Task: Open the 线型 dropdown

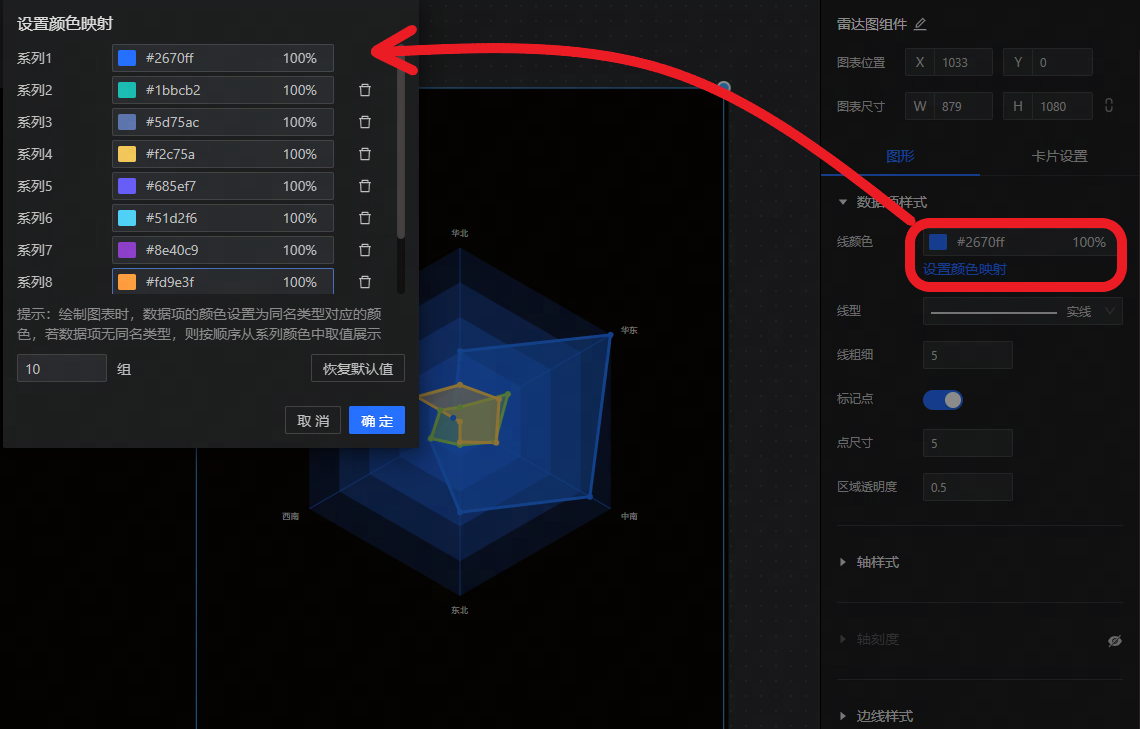Action: point(1022,312)
